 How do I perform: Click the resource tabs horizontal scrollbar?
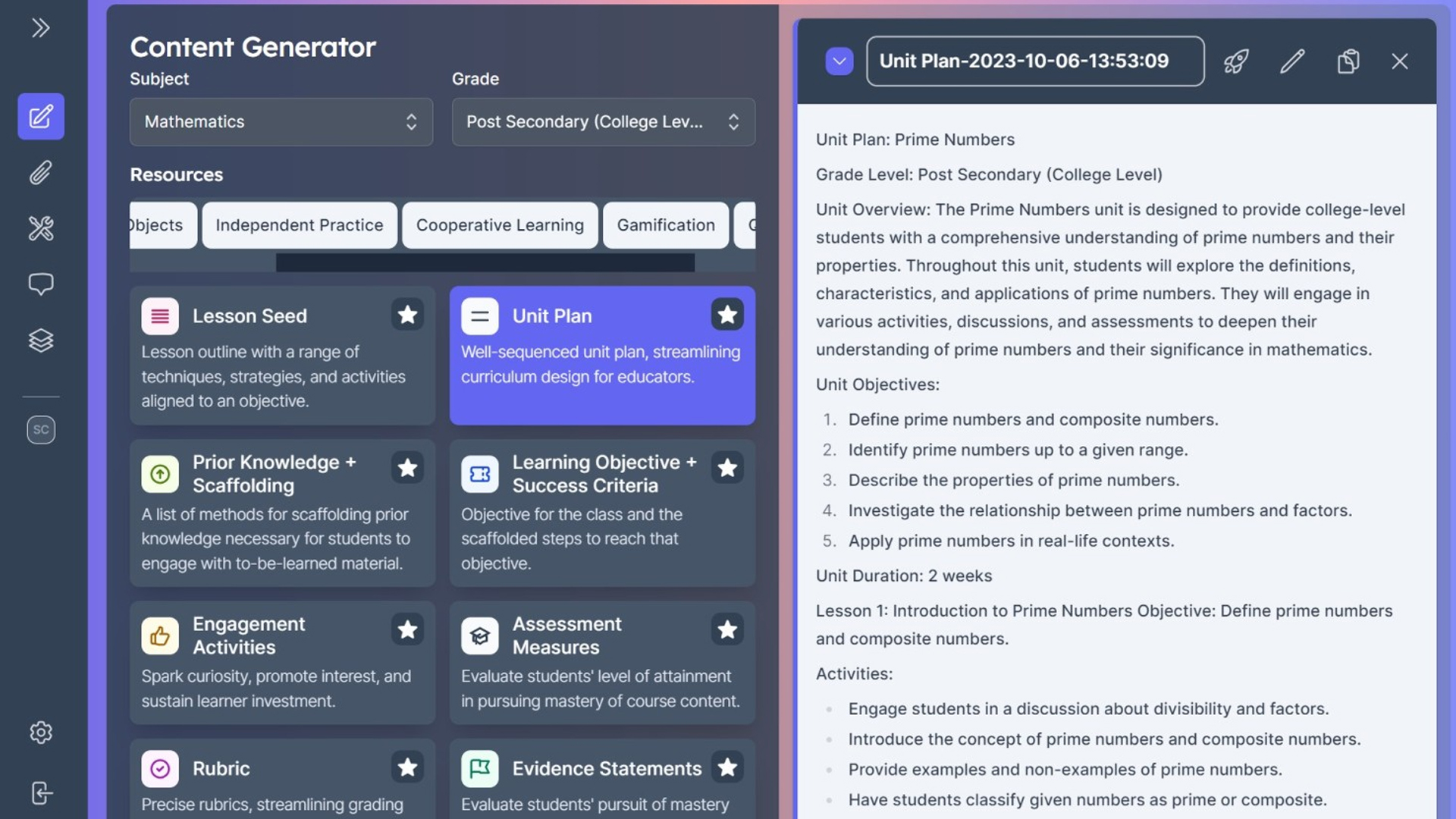point(485,262)
